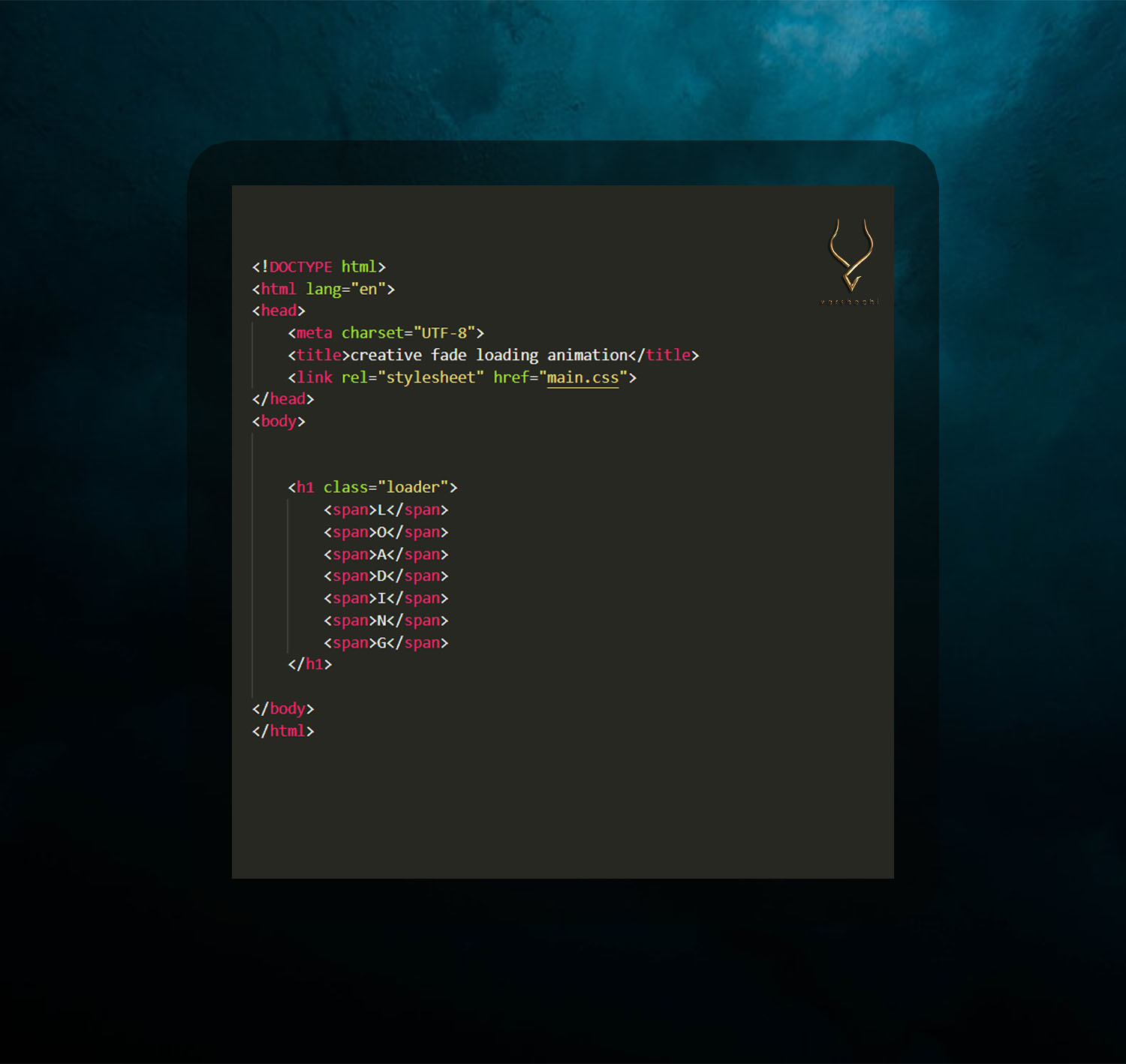Click the golden horned logo
The width and height of the screenshot is (1126, 1064).
[851, 256]
